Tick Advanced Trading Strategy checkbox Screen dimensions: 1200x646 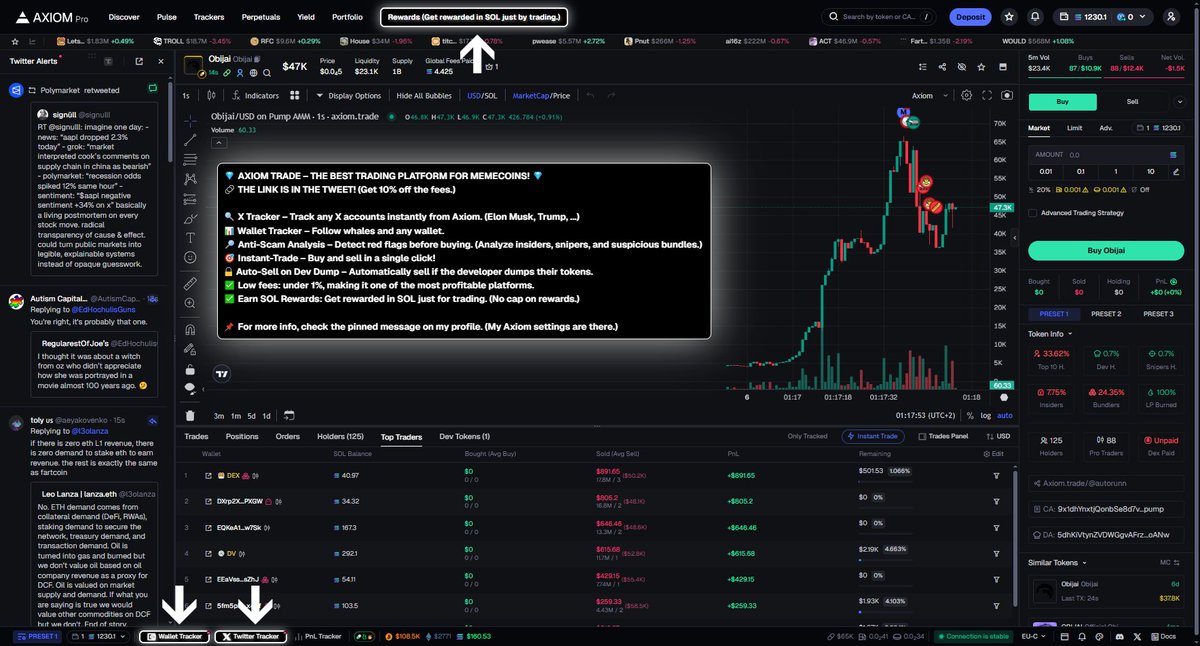click(x=1033, y=212)
